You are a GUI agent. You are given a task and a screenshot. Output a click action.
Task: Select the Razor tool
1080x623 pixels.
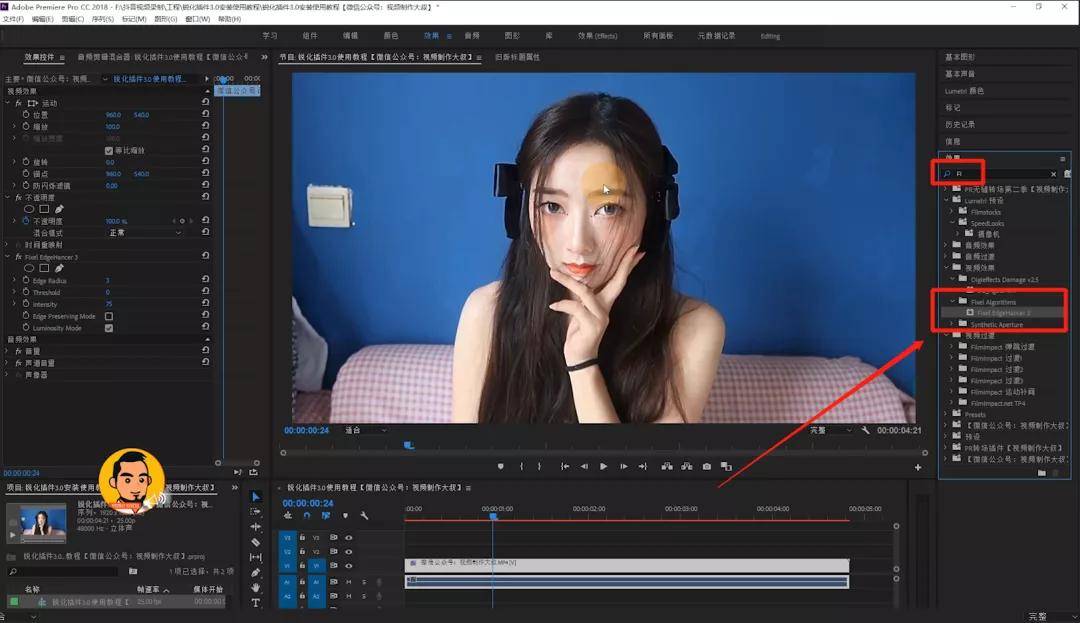pos(256,542)
